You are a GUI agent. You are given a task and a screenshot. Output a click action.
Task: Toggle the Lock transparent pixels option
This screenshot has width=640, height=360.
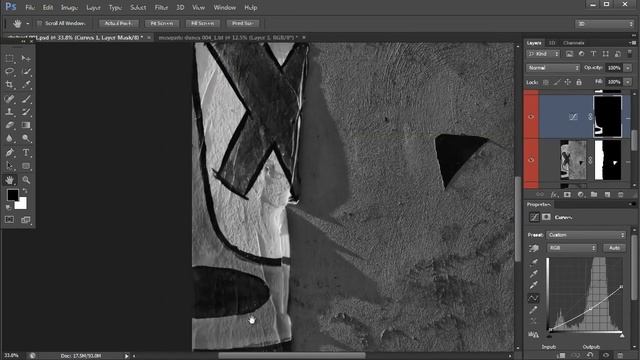point(546,82)
